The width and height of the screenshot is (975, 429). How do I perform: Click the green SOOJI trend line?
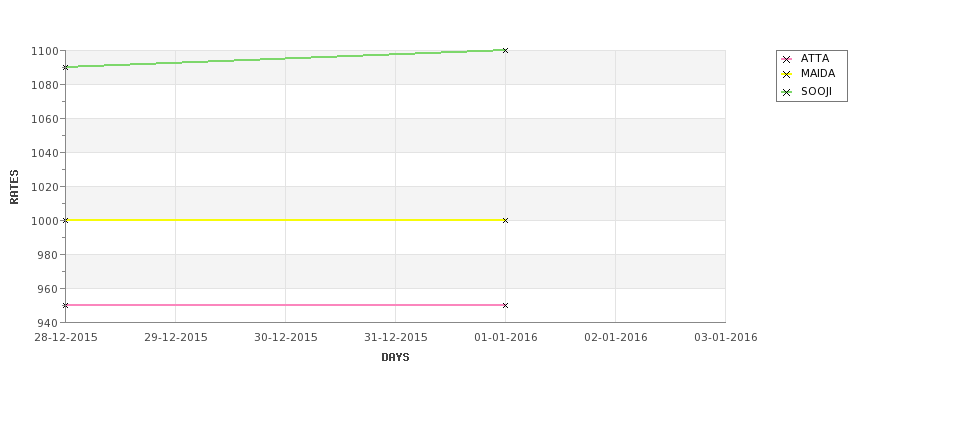[285, 58]
